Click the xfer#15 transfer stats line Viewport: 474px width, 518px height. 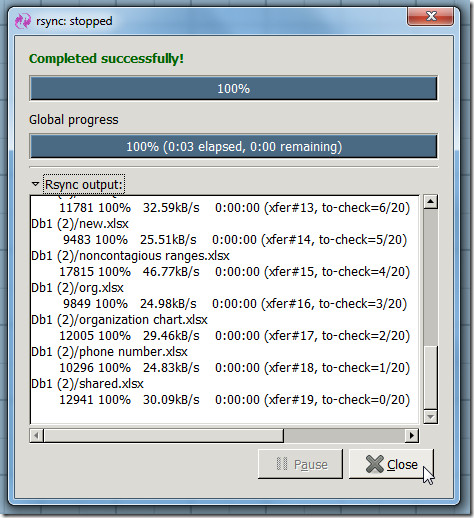[x=235, y=272]
